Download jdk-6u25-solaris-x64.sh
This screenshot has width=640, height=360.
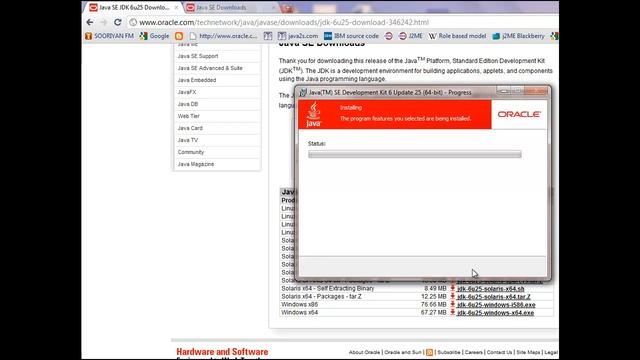tap(491, 289)
